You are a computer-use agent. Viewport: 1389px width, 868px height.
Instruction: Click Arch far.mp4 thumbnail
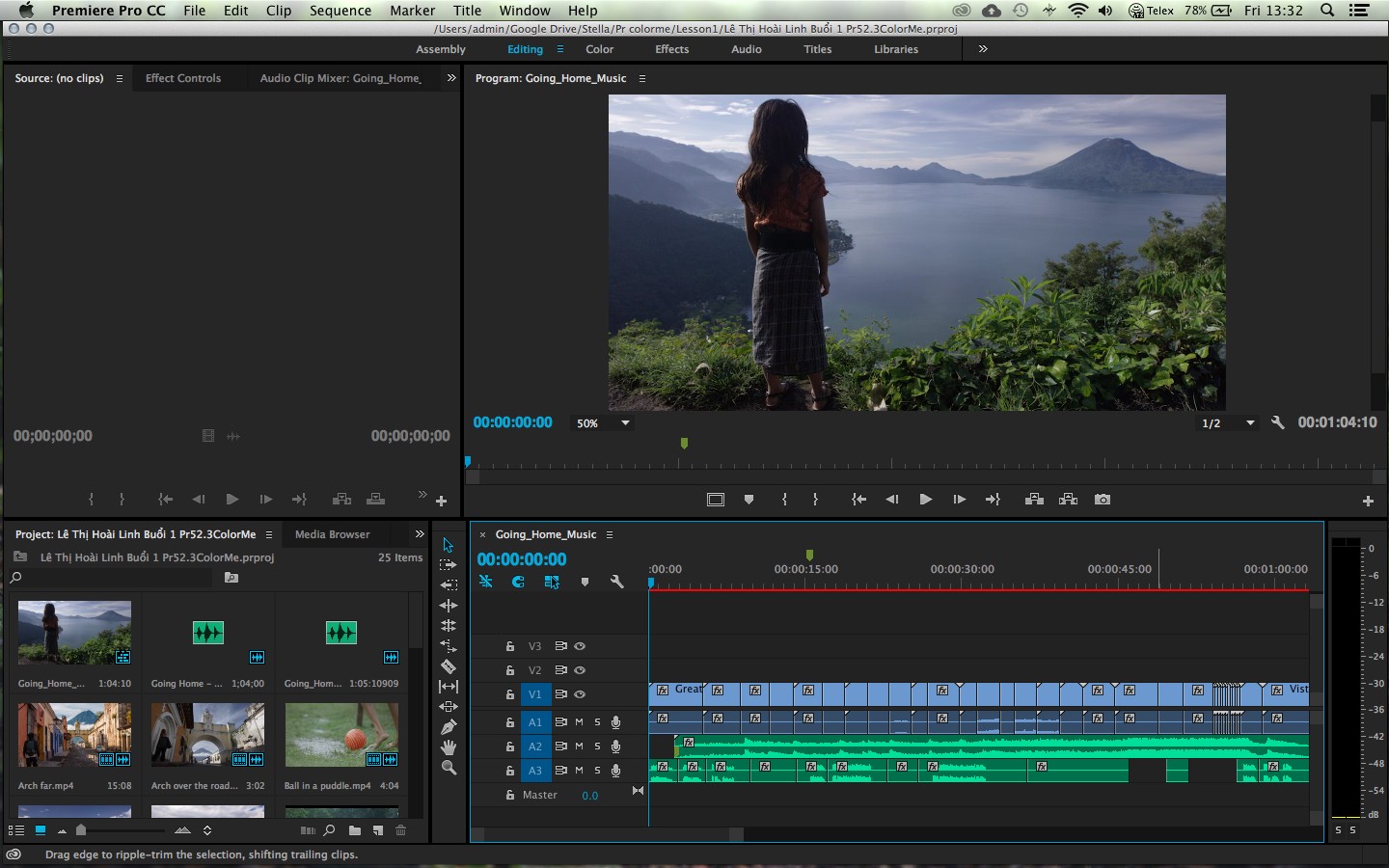[74, 735]
